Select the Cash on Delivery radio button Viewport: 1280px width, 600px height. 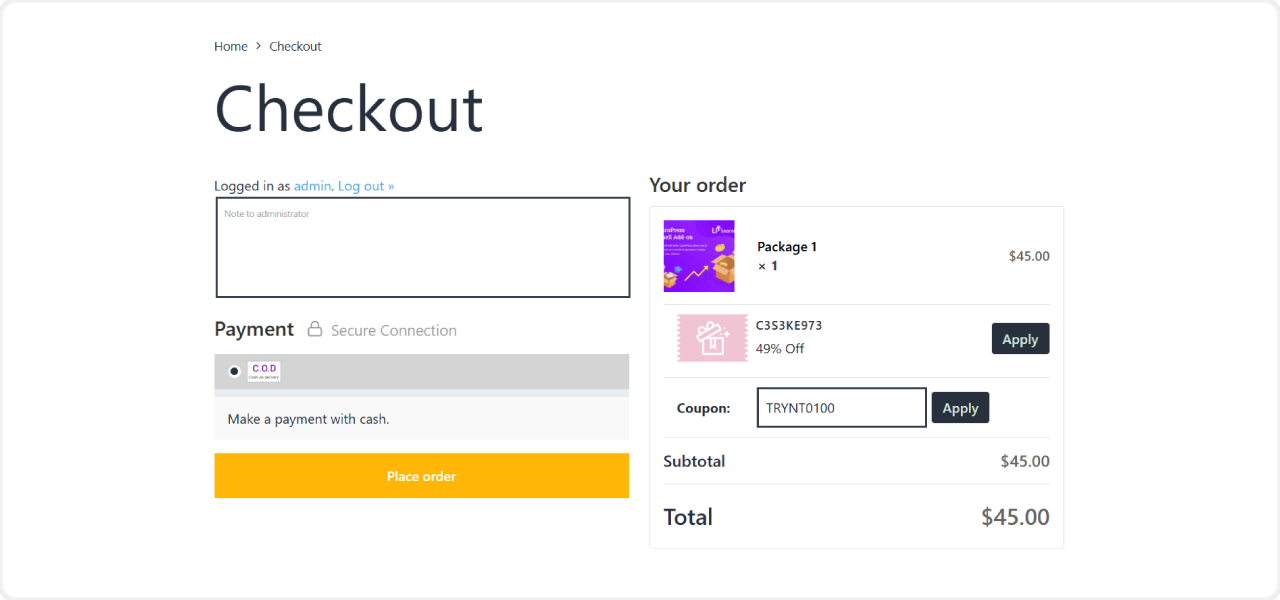(x=233, y=370)
